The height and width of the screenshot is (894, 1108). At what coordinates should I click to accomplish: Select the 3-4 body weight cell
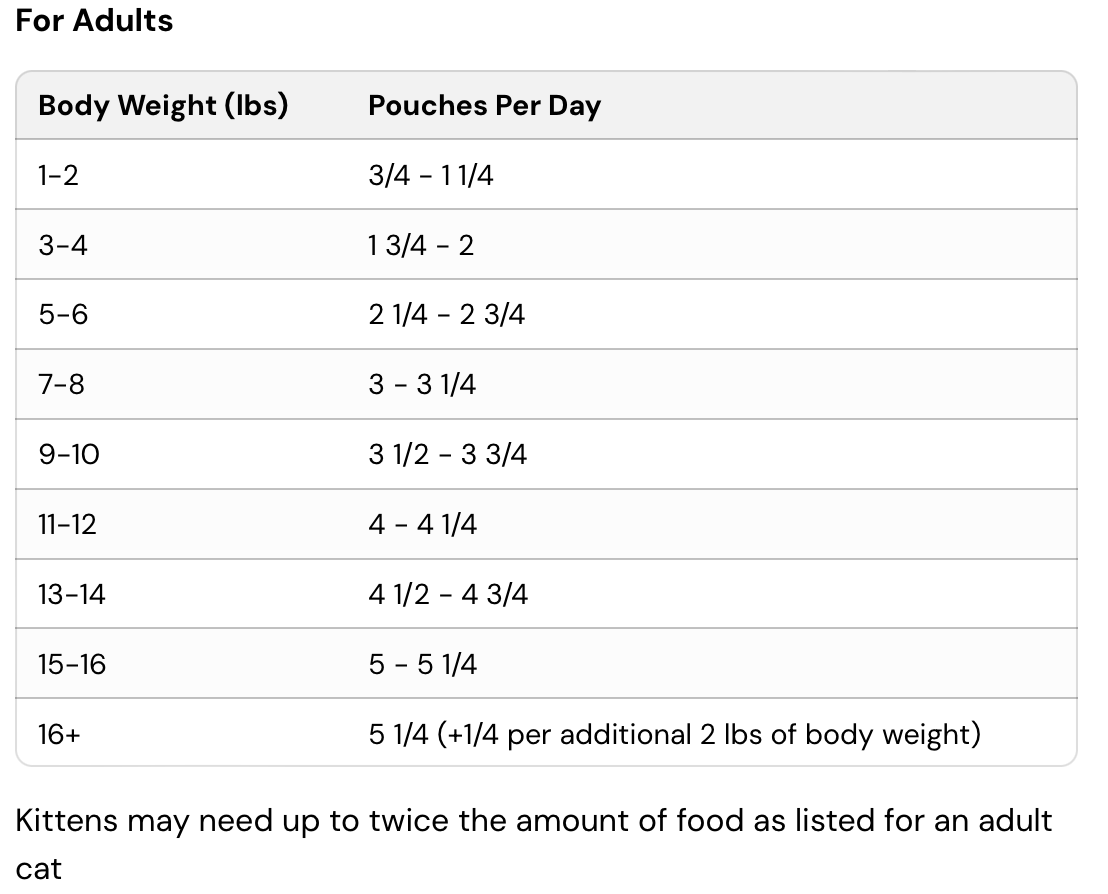(x=63, y=245)
